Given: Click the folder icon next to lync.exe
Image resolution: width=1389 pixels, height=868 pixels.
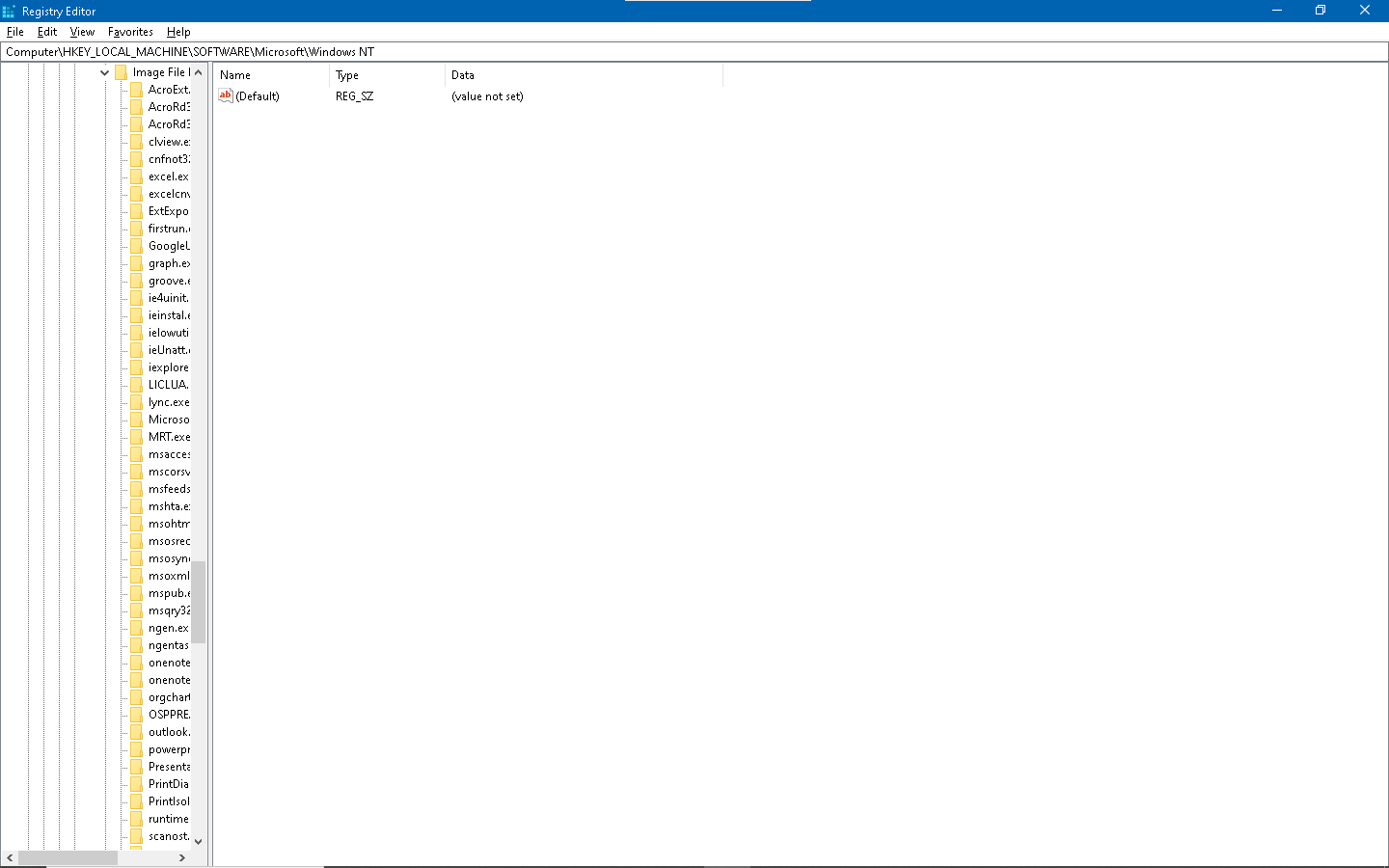Looking at the screenshot, I should [x=136, y=402].
